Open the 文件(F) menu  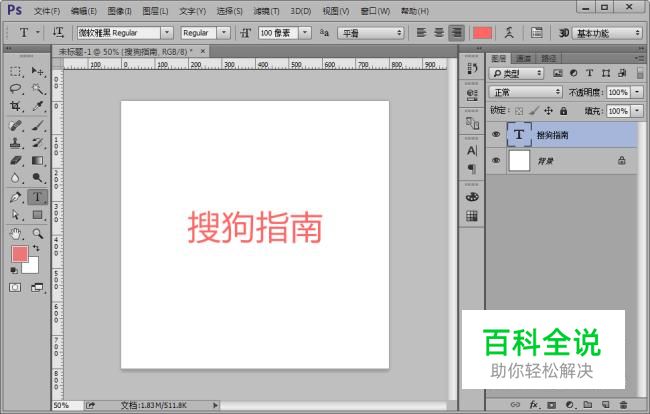[x=46, y=11]
